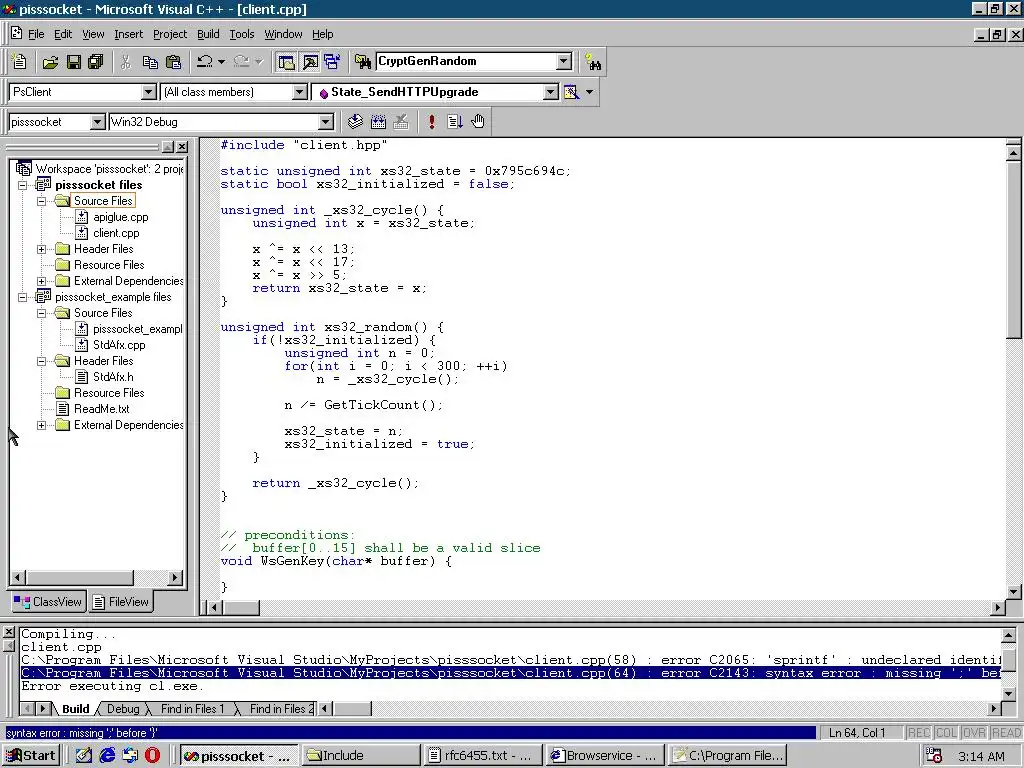Screen dimensions: 1024x768
Task: Open the Undo history dropdown arrow
Action: [221, 61]
